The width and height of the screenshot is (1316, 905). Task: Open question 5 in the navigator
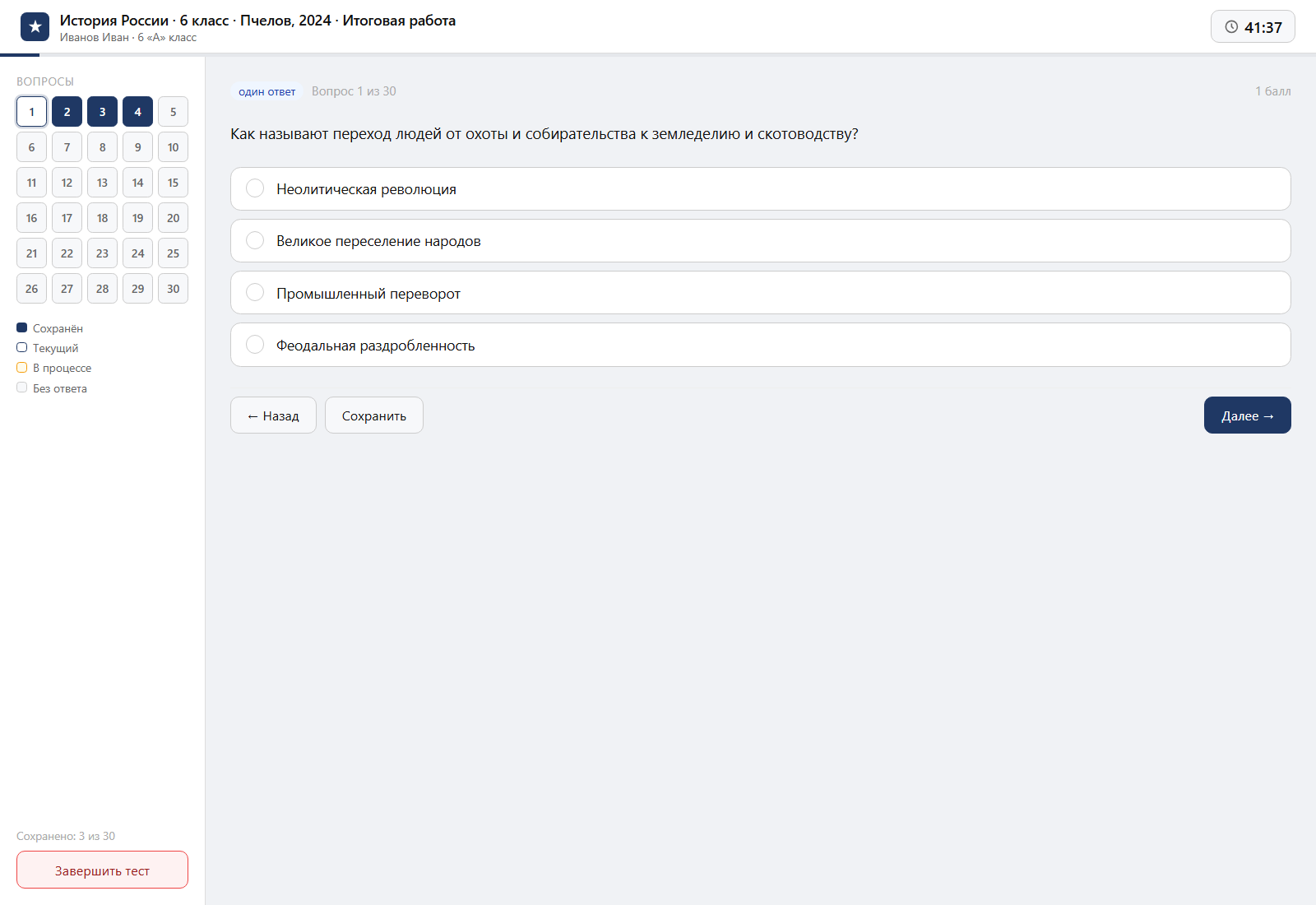tap(173, 112)
